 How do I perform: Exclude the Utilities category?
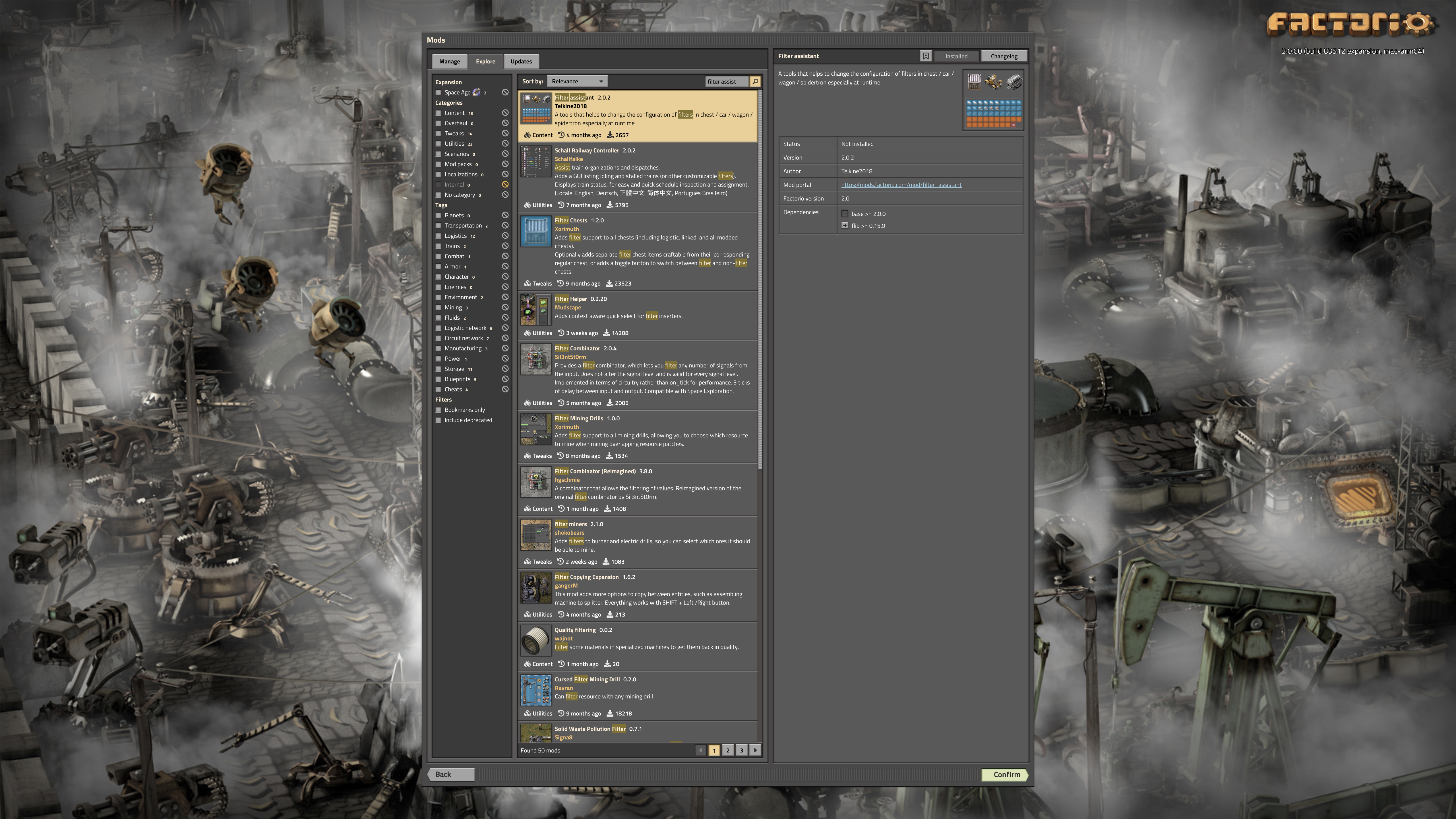click(x=505, y=144)
